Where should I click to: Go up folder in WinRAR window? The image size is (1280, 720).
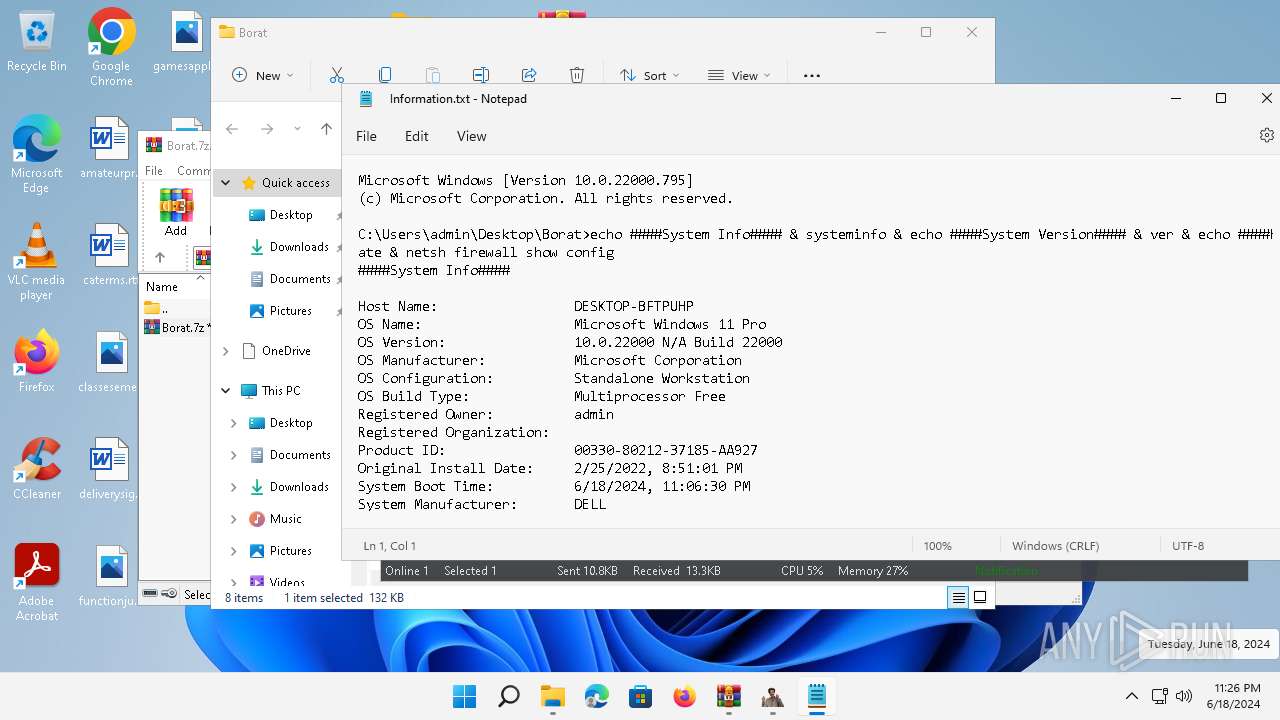[x=160, y=257]
